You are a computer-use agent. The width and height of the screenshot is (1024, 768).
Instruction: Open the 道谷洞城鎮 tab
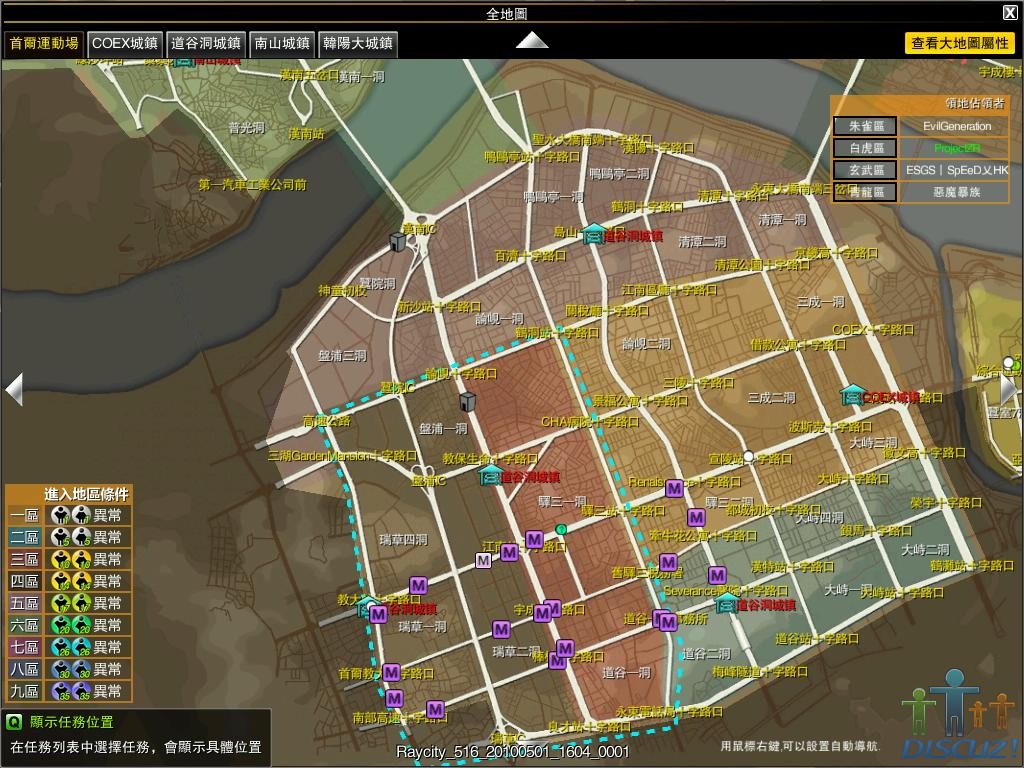tap(206, 44)
